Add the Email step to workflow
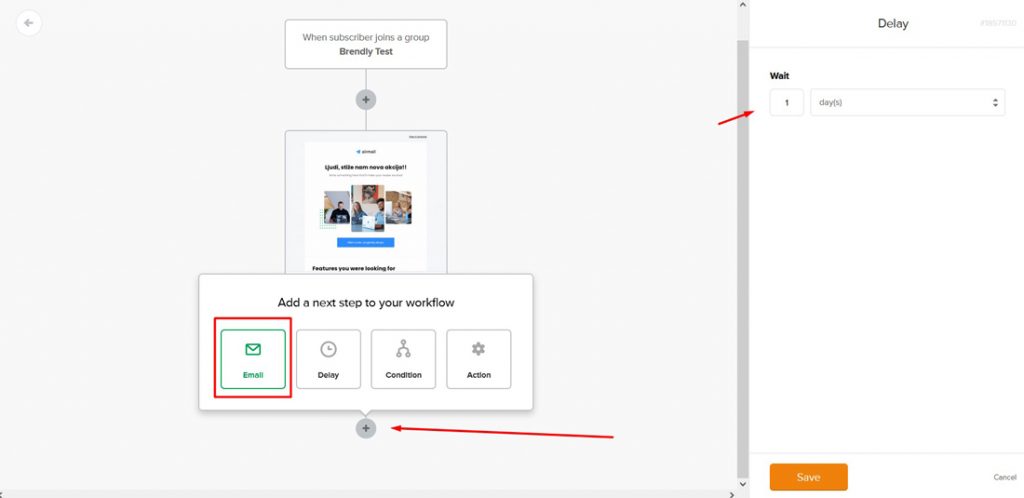 (253, 359)
